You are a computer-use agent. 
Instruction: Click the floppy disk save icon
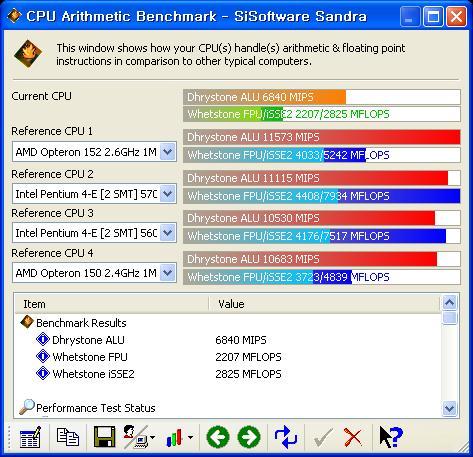pyautogui.click(x=104, y=437)
